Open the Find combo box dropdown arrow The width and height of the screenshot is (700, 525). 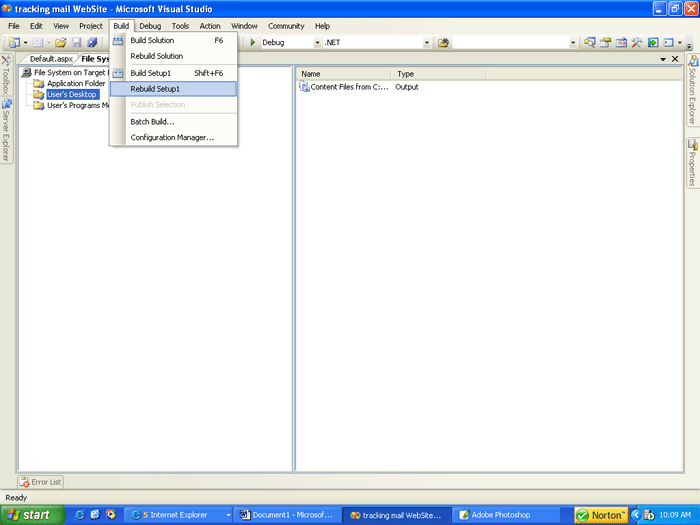(573, 43)
